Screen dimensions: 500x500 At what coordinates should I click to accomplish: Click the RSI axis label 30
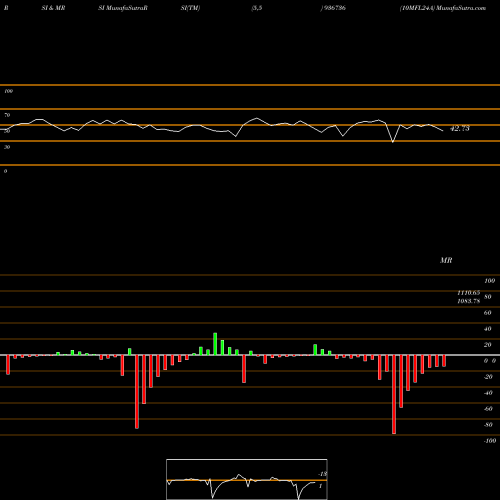tap(7, 147)
